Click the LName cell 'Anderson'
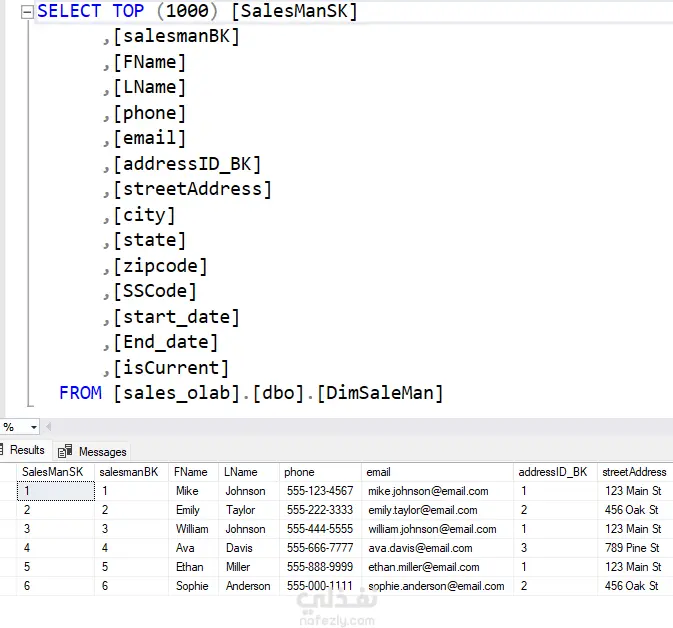 tap(248, 586)
